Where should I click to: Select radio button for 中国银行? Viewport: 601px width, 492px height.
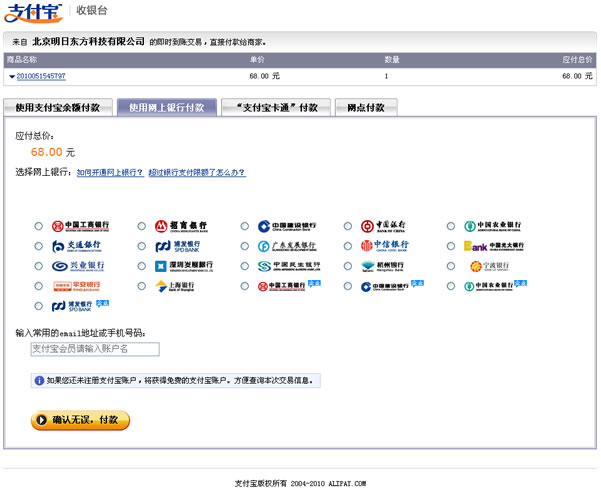(x=348, y=226)
